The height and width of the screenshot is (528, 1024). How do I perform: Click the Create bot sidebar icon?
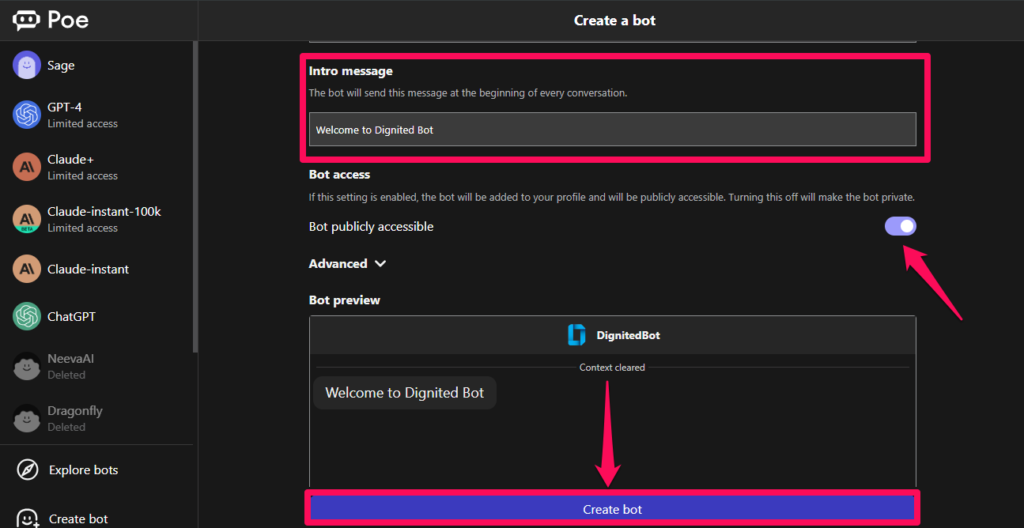(x=27, y=519)
